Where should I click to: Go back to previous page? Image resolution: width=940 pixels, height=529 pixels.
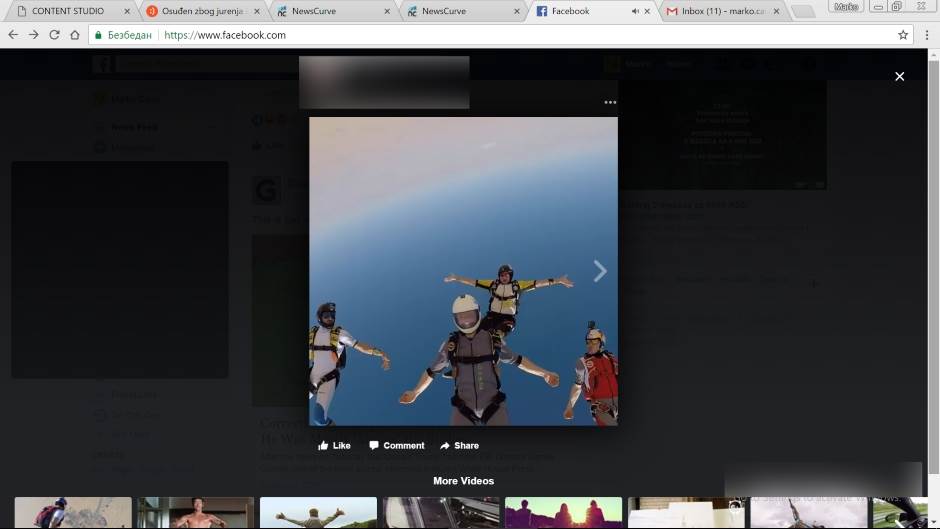coord(13,35)
